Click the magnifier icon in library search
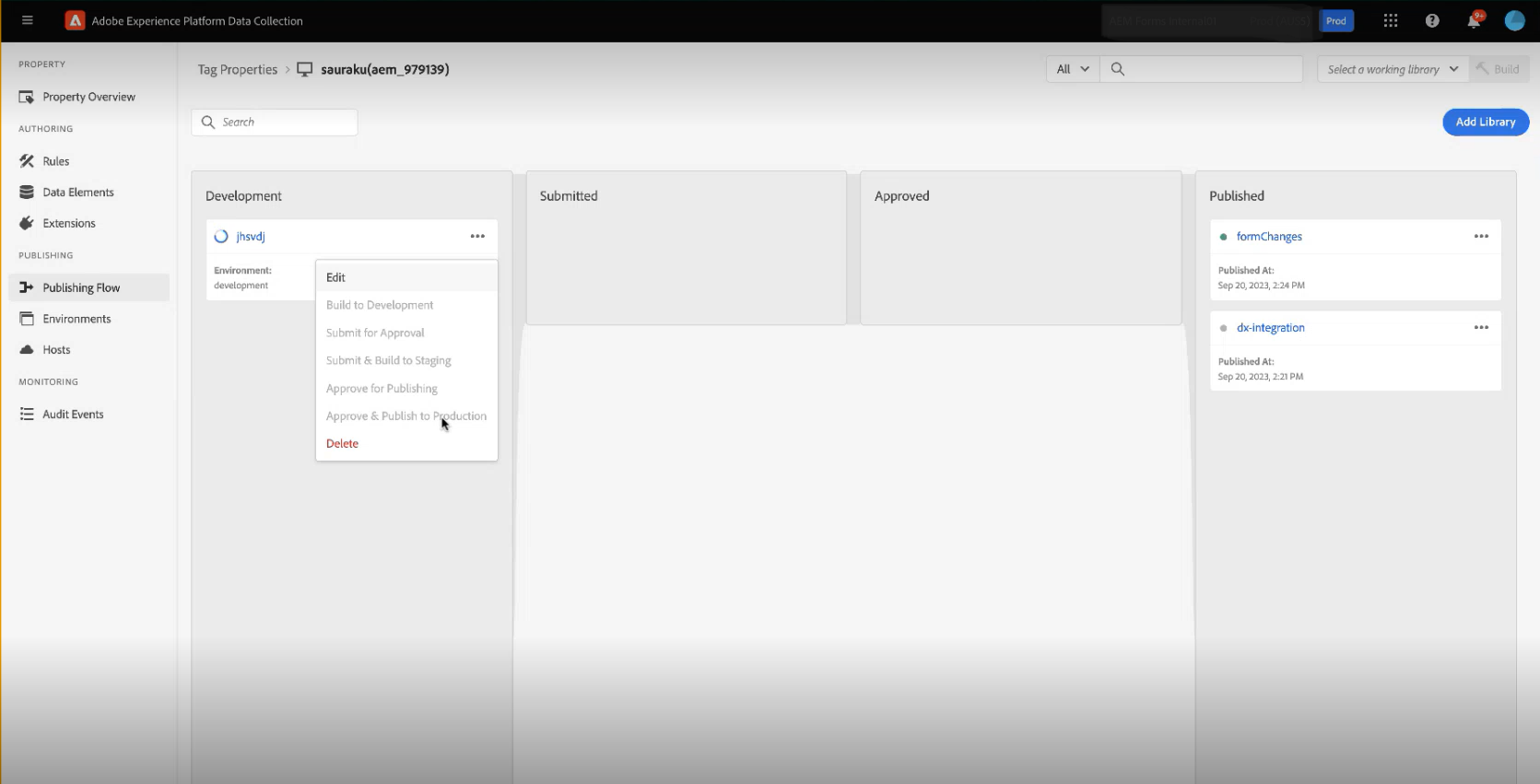The height and width of the screenshot is (784, 1540). click(208, 122)
